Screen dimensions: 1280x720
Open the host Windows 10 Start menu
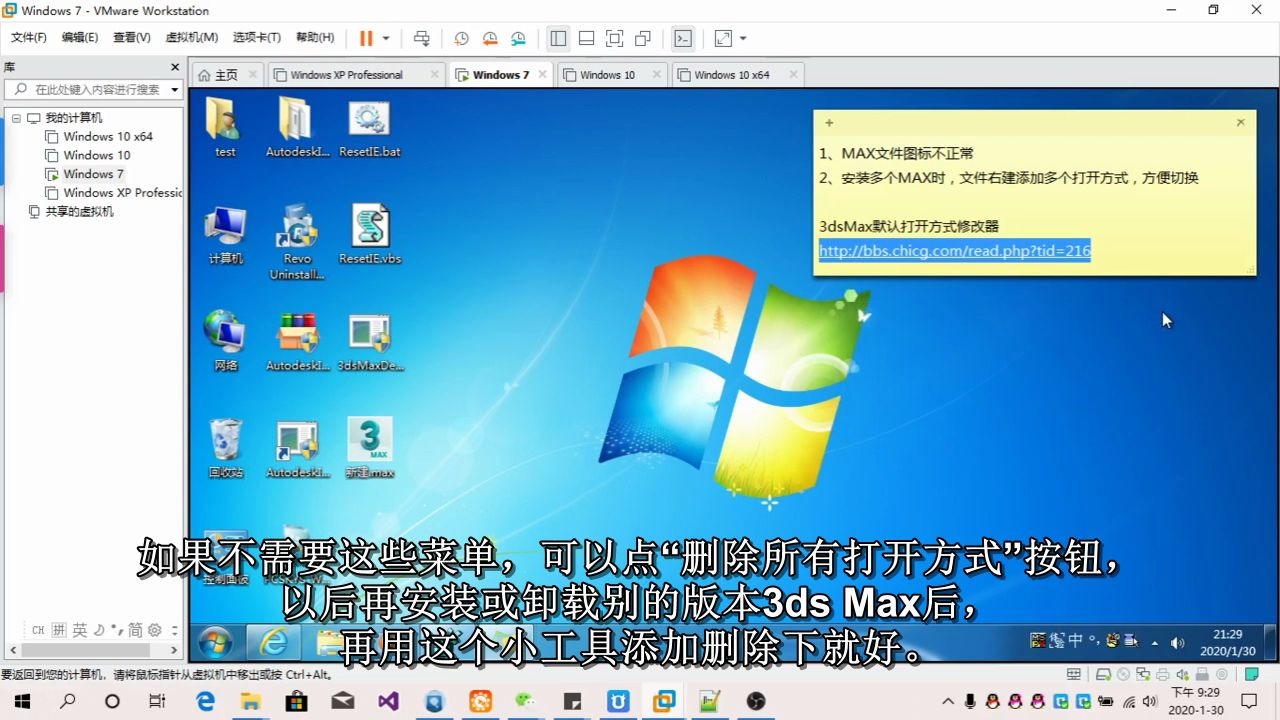22,702
